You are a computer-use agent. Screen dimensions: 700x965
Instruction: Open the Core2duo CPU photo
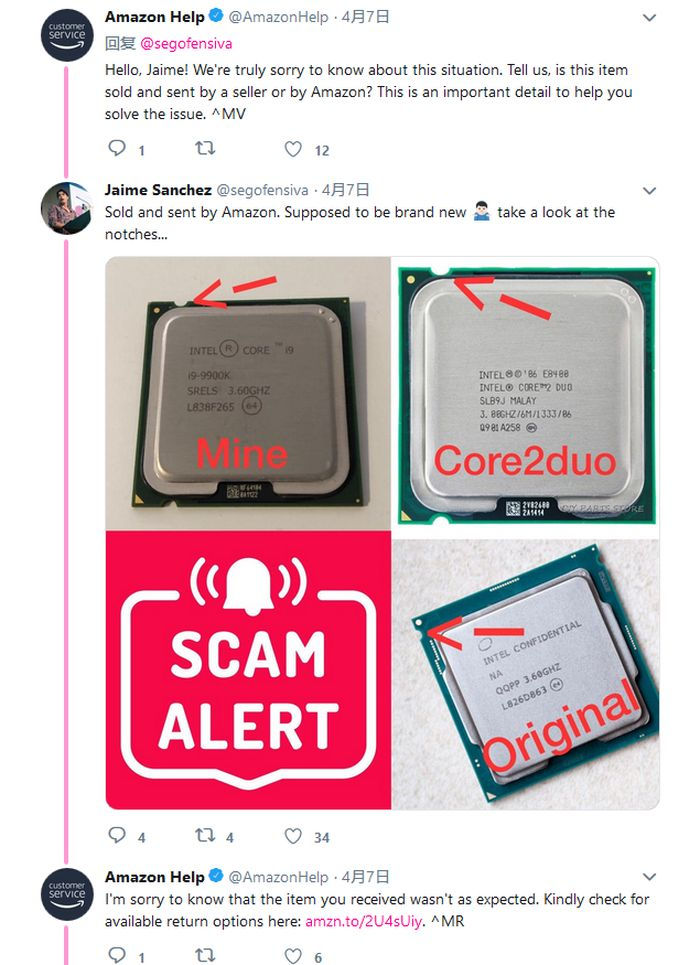[526, 393]
